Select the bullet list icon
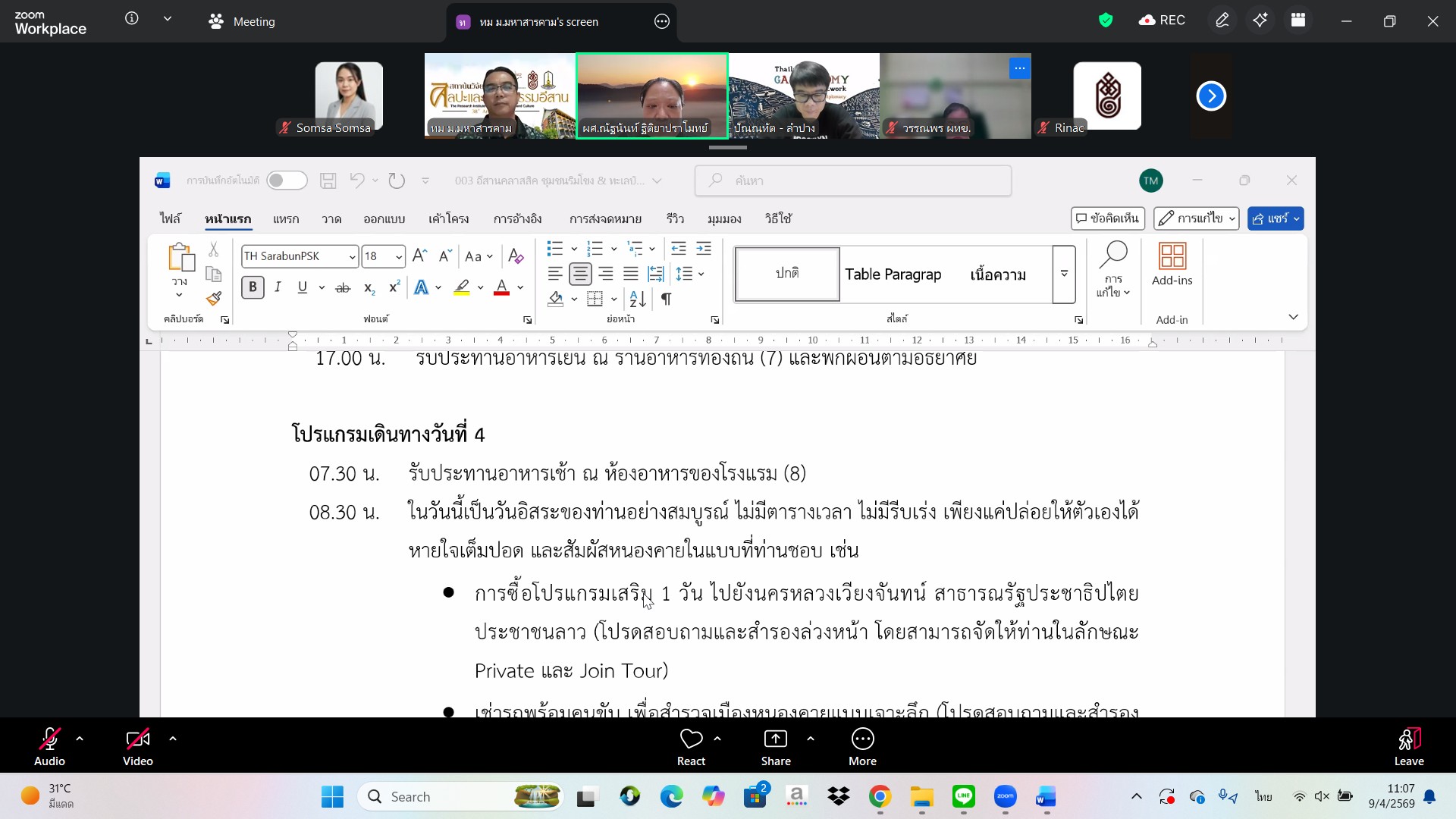This screenshot has height=819, width=1456. coord(555,249)
